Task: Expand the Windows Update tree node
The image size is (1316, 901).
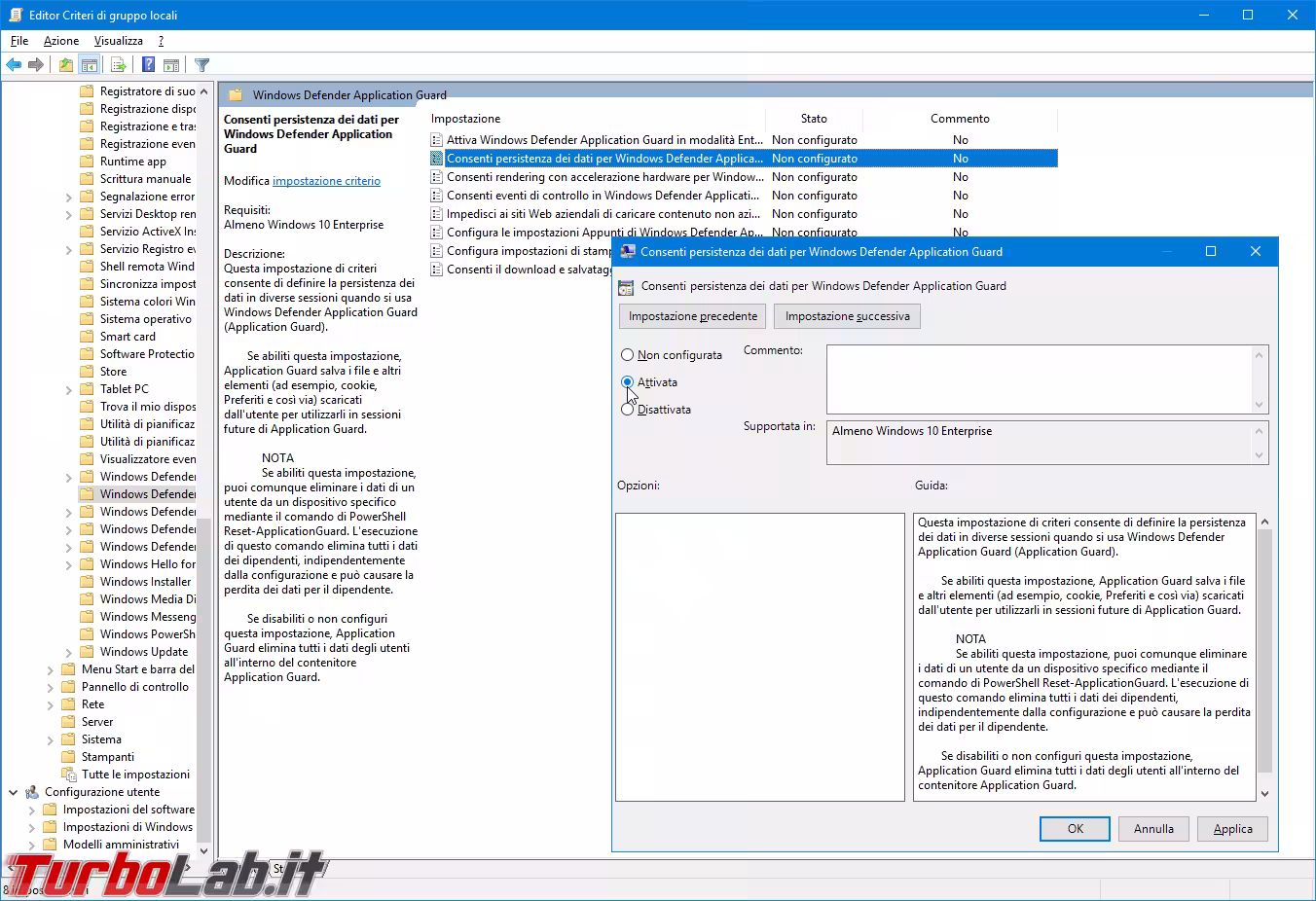Action: (69, 652)
